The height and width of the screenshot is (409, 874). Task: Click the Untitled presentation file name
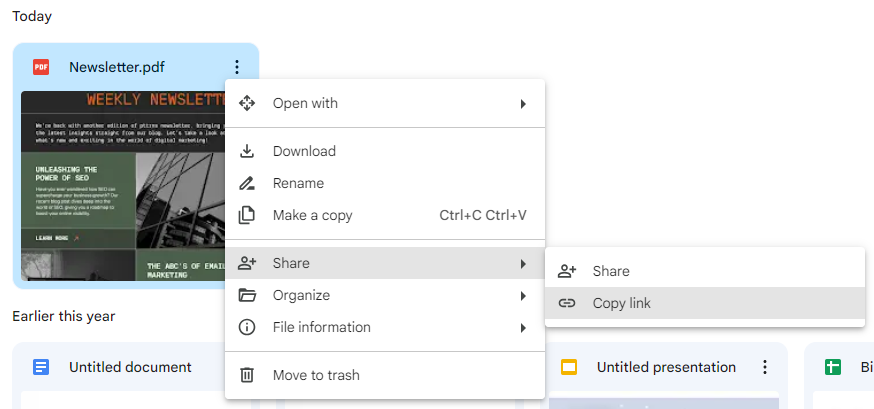(666, 367)
